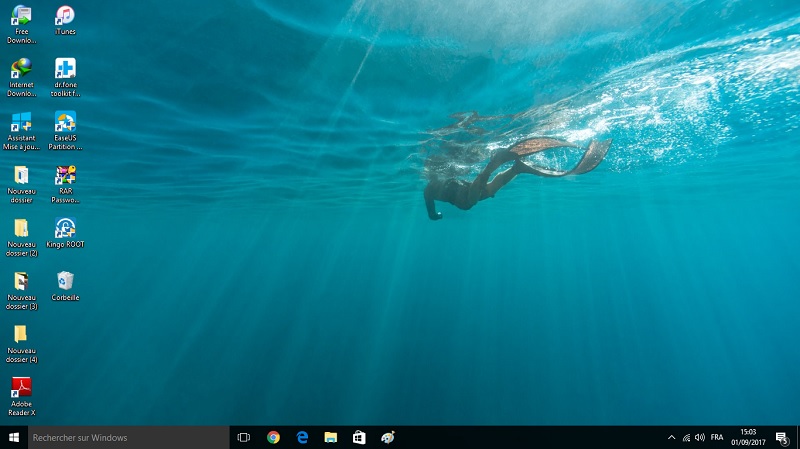Select Internet Download Manager desktop icon
800x449 pixels.
click(21, 78)
